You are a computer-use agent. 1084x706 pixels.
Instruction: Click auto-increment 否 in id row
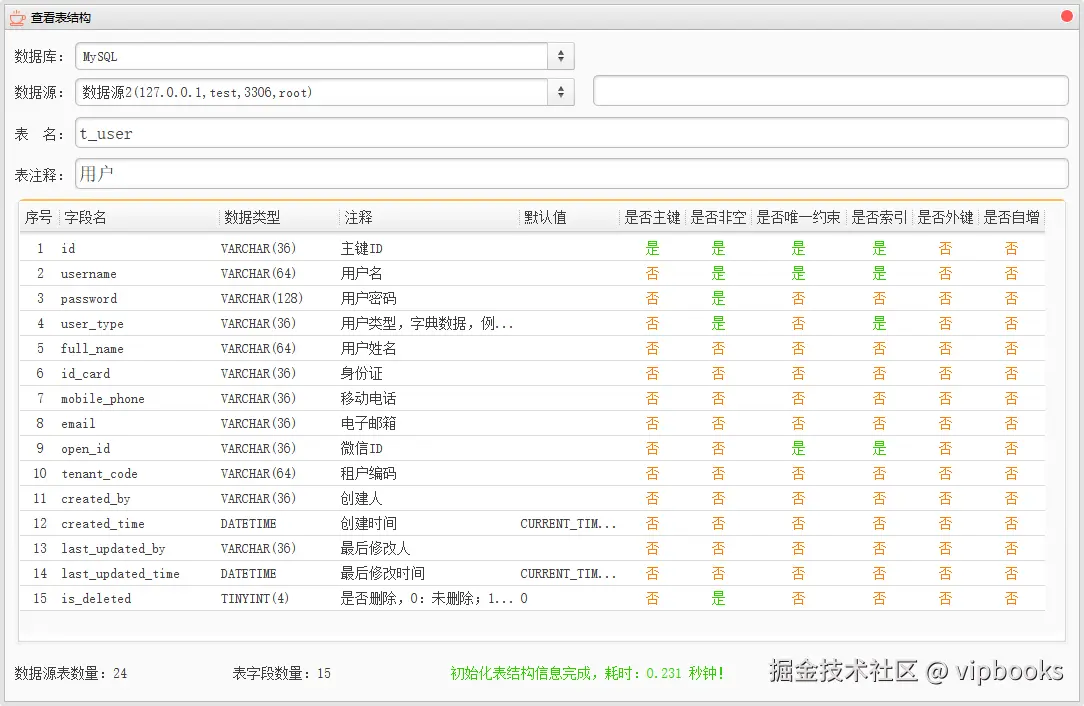[x=1011, y=248]
